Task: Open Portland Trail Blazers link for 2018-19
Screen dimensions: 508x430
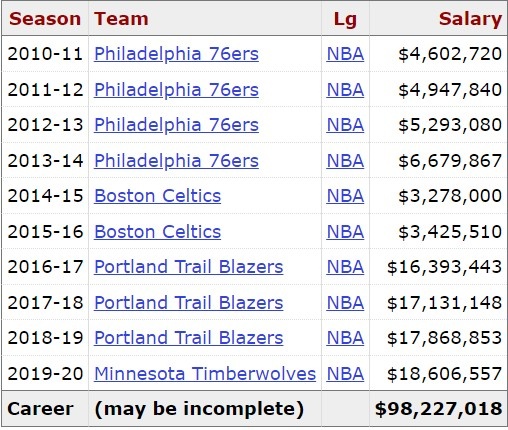Action: point(189,338)
